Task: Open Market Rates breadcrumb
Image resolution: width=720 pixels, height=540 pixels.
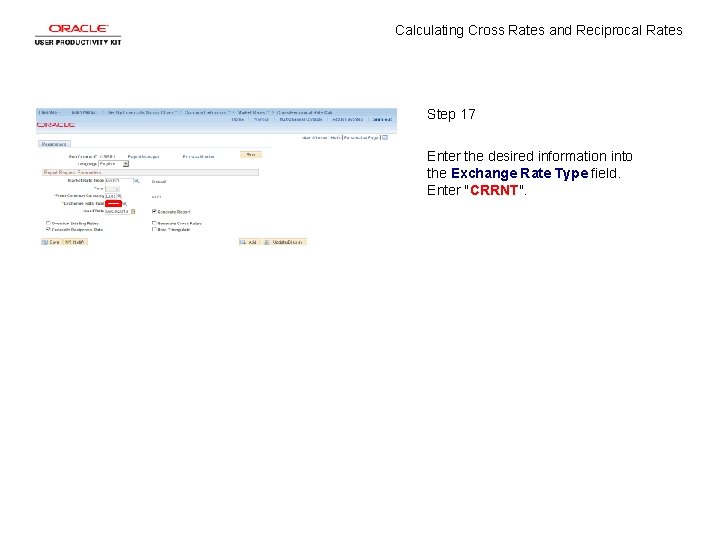Action: (x=253, y=112)
